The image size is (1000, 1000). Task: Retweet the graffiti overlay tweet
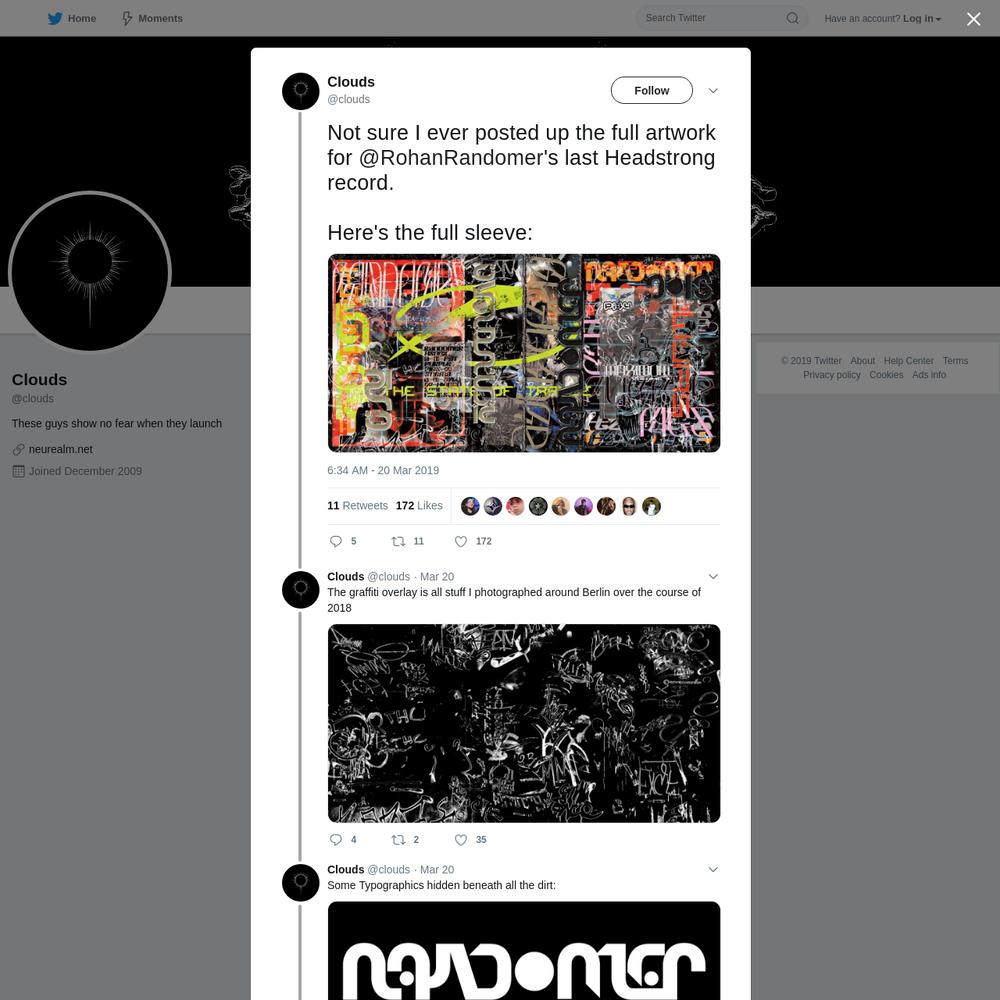tap(398, 840)
